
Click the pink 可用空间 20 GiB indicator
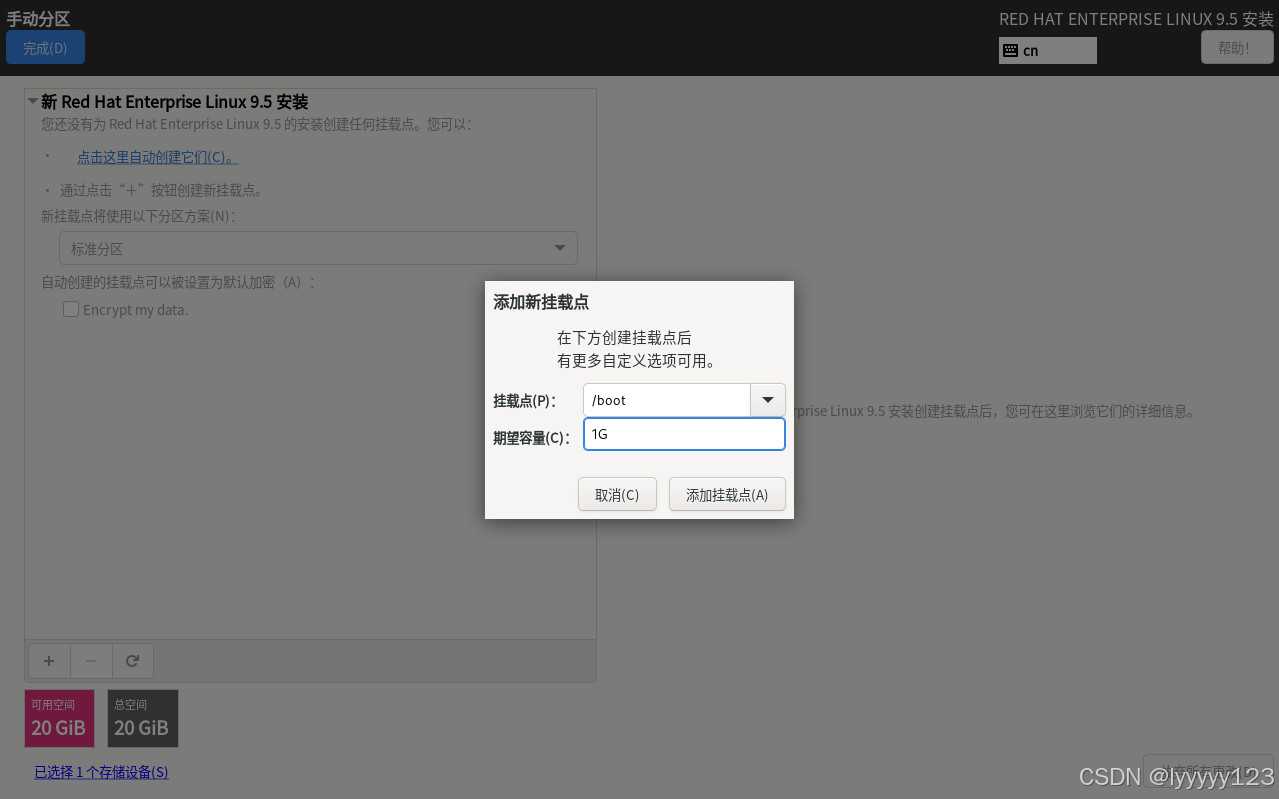point(58,717)
